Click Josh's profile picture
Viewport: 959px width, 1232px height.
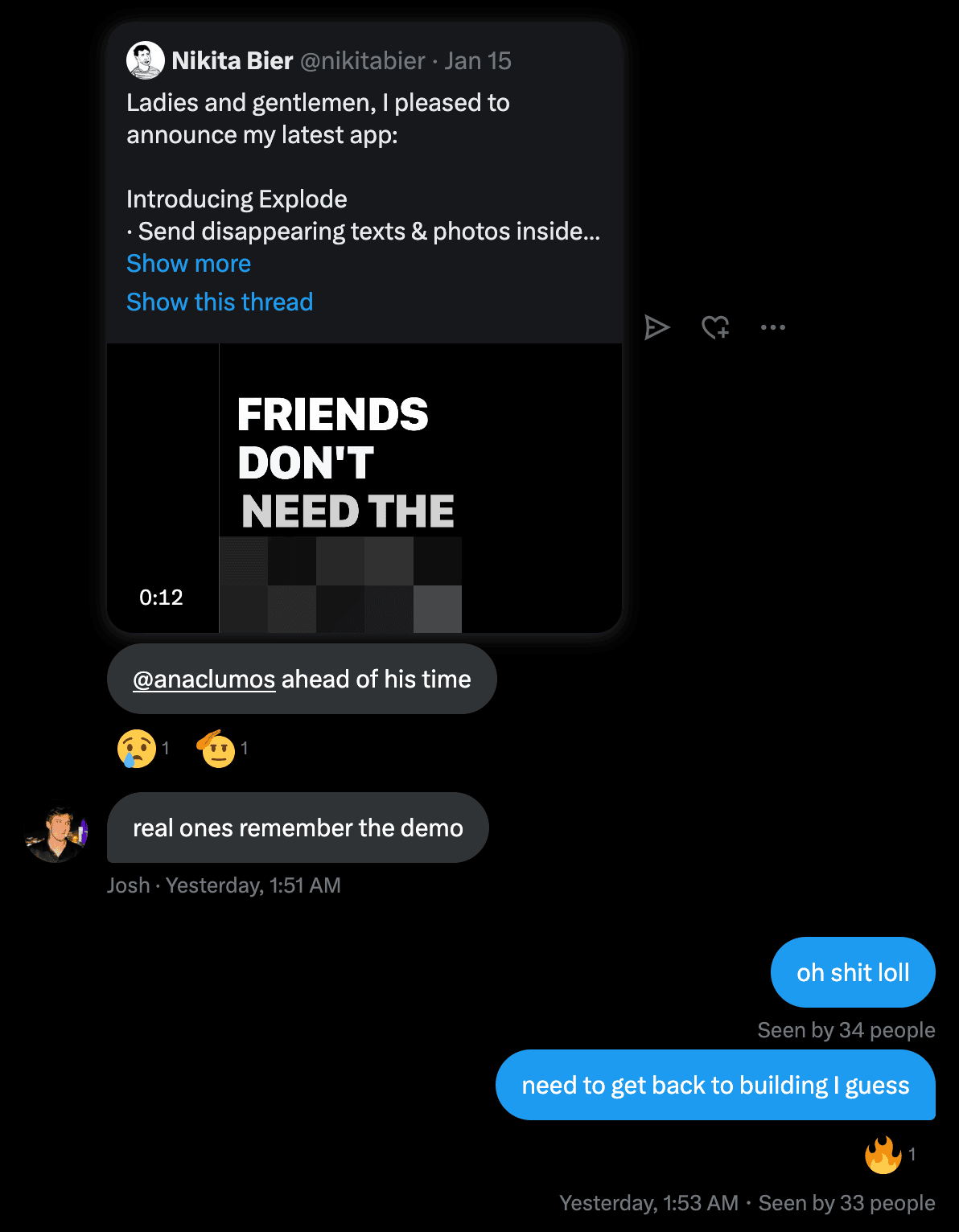click(56, 834)
